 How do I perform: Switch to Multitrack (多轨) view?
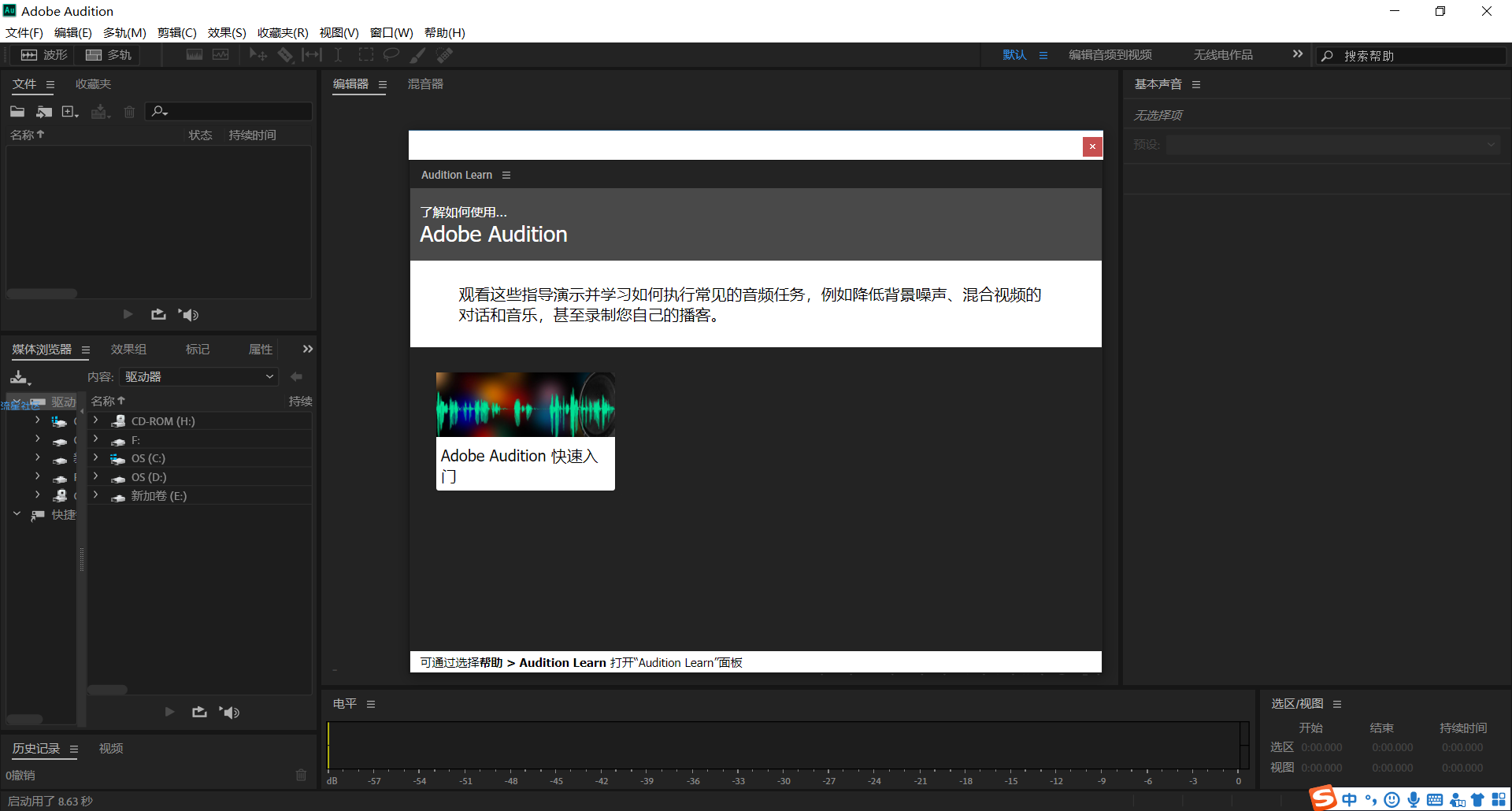coord(109,54)
